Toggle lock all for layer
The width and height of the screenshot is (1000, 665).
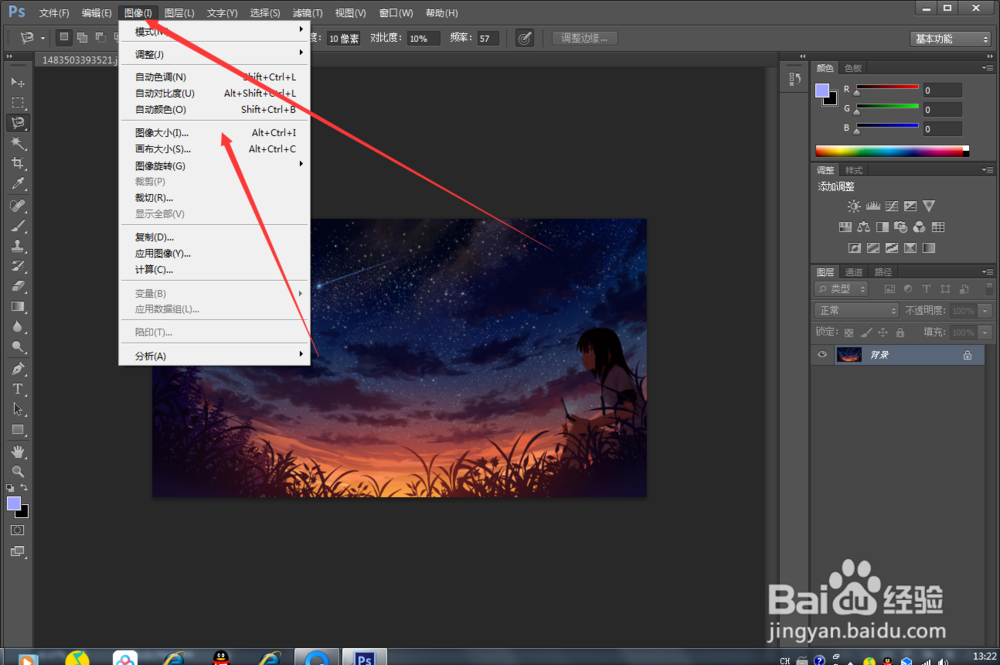(900, 332)
